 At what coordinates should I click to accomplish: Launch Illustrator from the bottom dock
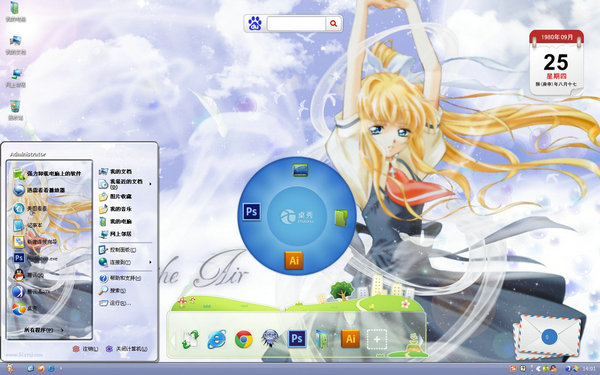350,339
